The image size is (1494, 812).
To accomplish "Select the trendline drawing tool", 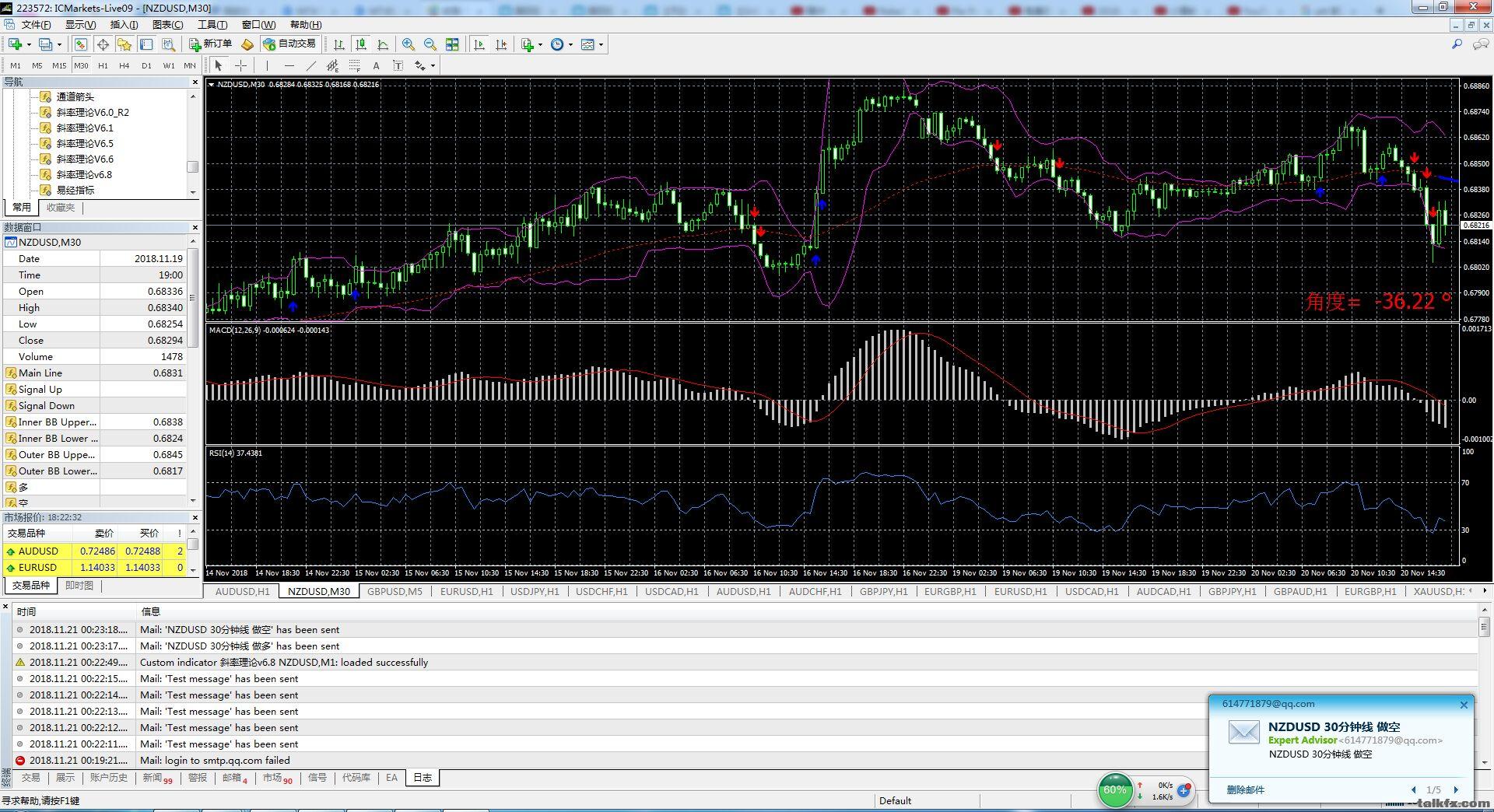I will pyautogui.click(x=310, y=65).
